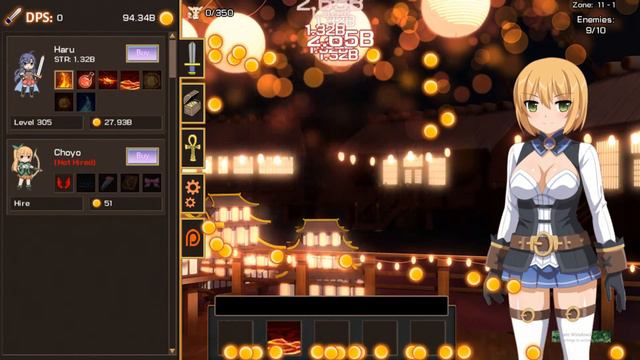The height and width of the screenshot is (360, 640).
Task: Click the monster kill counter icon
Action: coord(195,13)
